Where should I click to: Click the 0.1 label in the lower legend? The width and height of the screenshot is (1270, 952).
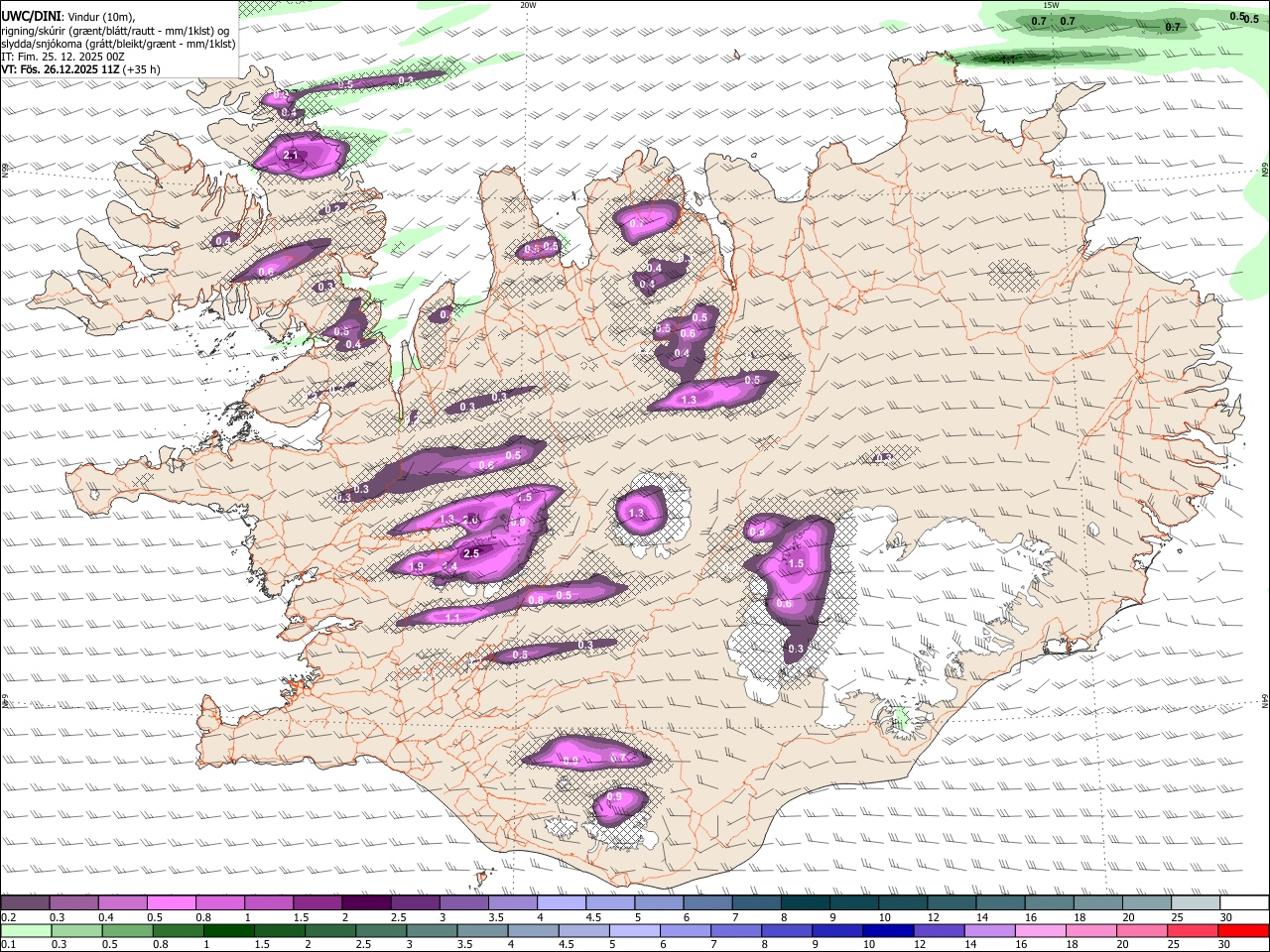coord(9,945)
